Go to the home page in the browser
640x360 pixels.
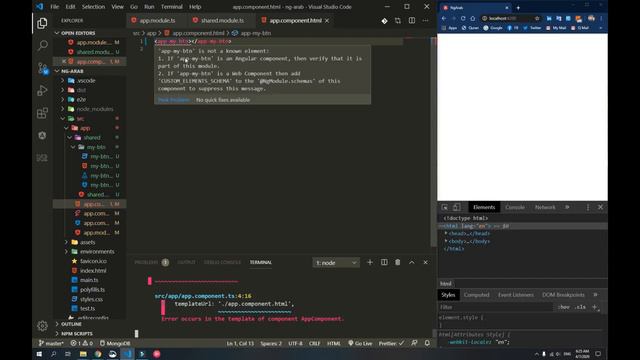[473, 18]
